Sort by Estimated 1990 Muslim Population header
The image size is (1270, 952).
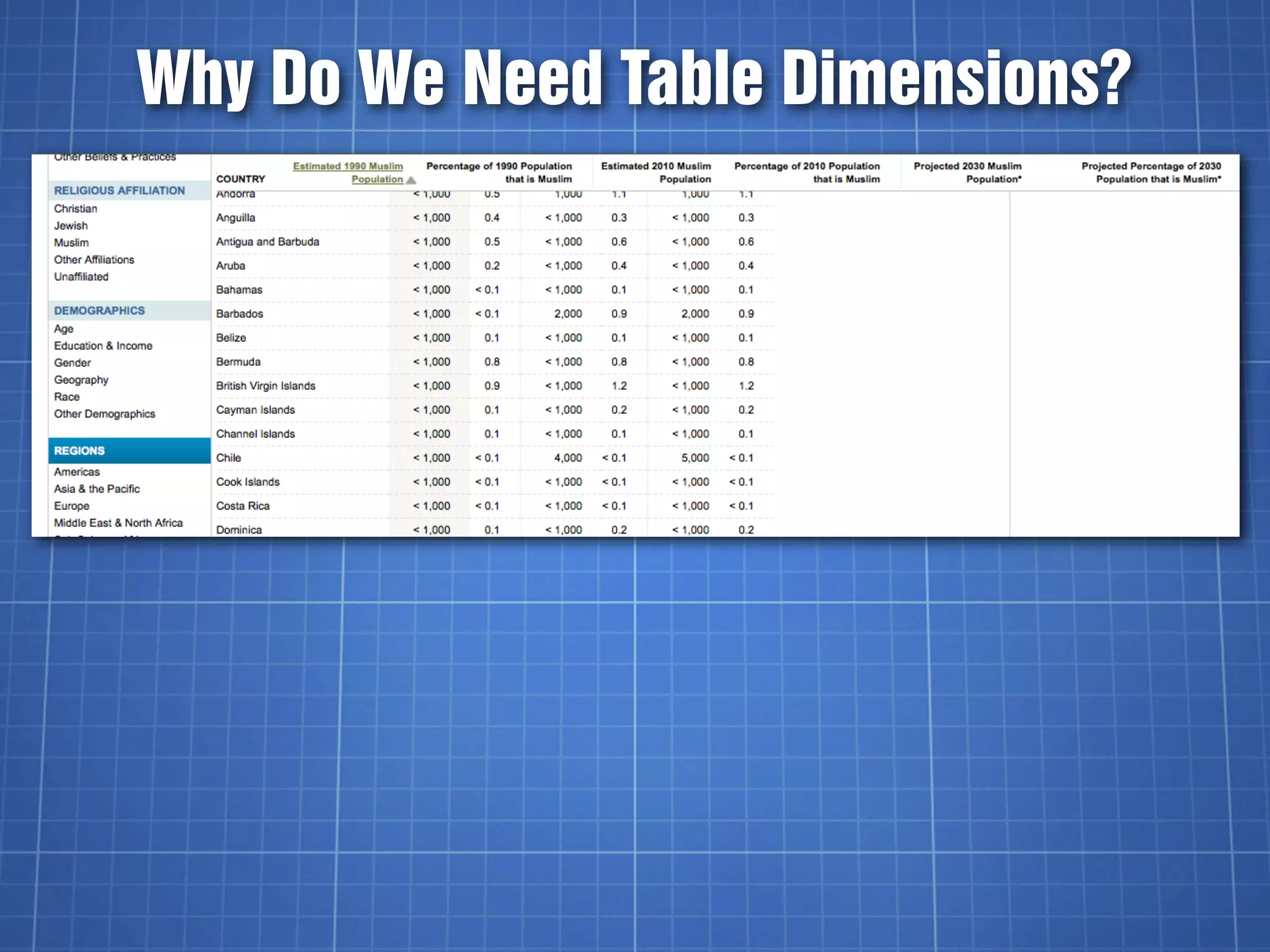coord(348,172)
